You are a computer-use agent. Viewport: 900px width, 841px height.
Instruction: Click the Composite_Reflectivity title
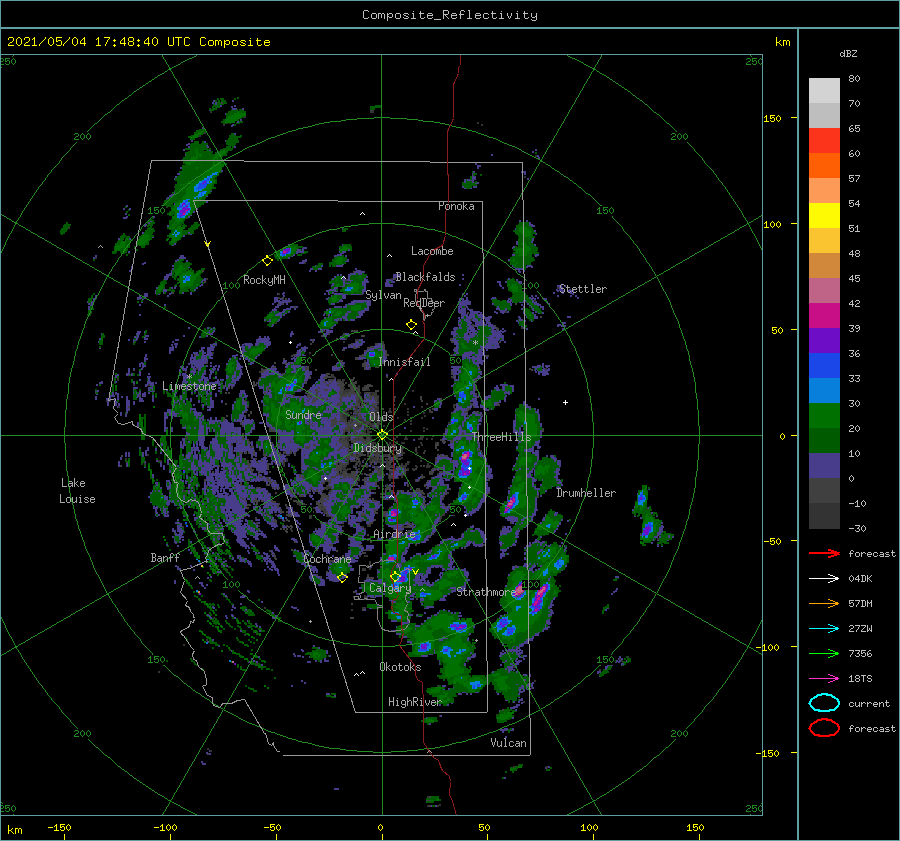click(x=450, y=15)
